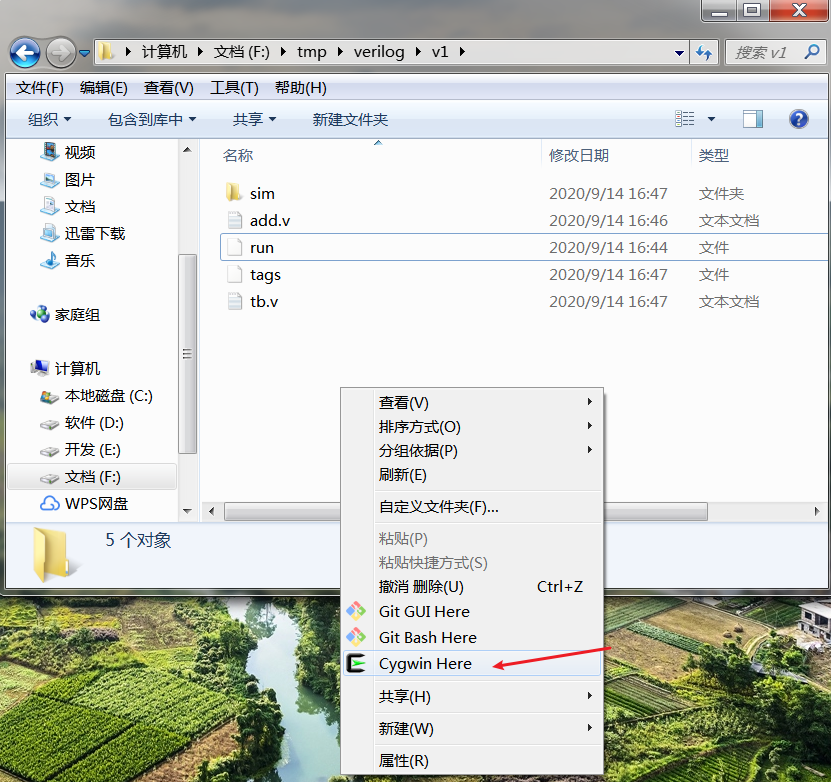Click the navigation pane scroll down arrow
831x782 pixels.
187,512
